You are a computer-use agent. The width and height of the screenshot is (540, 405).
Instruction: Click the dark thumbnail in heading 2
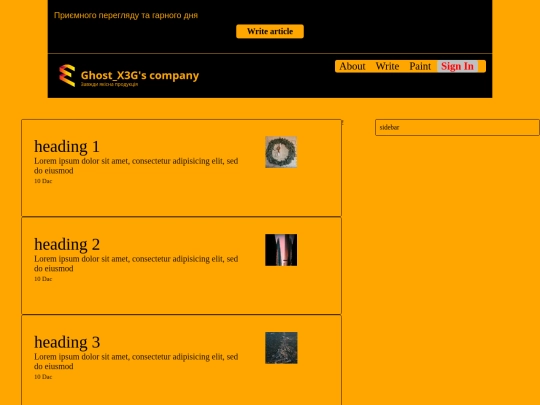pyautogui.click(x=281, y=250)
